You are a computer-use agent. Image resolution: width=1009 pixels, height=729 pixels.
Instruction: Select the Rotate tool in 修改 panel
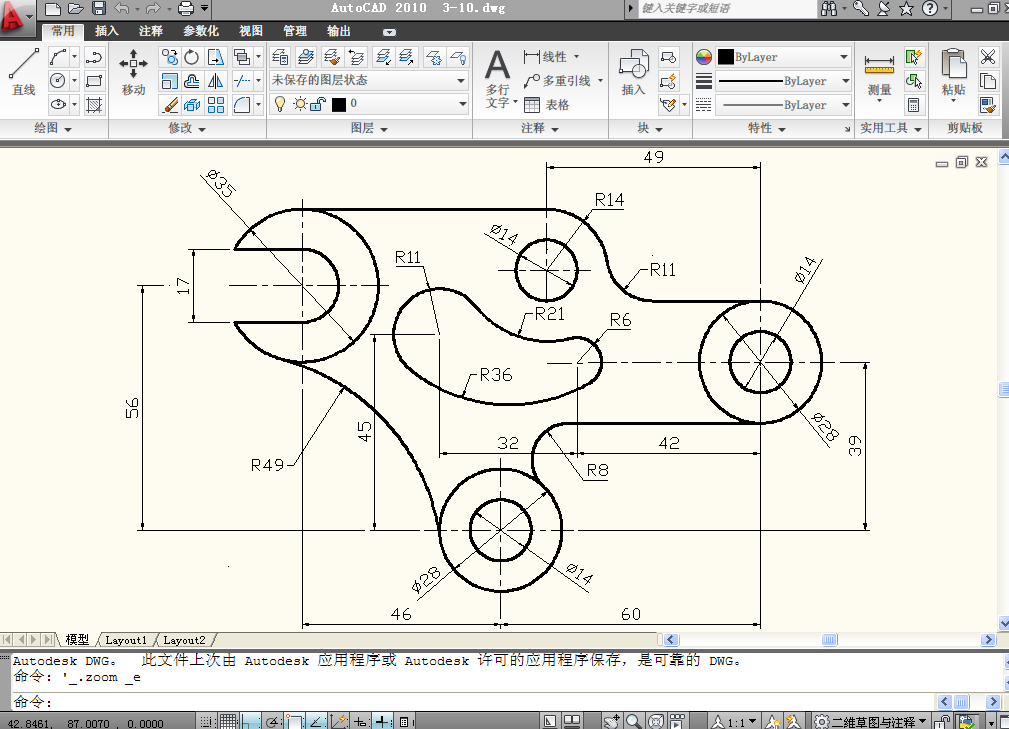(191, 57)
